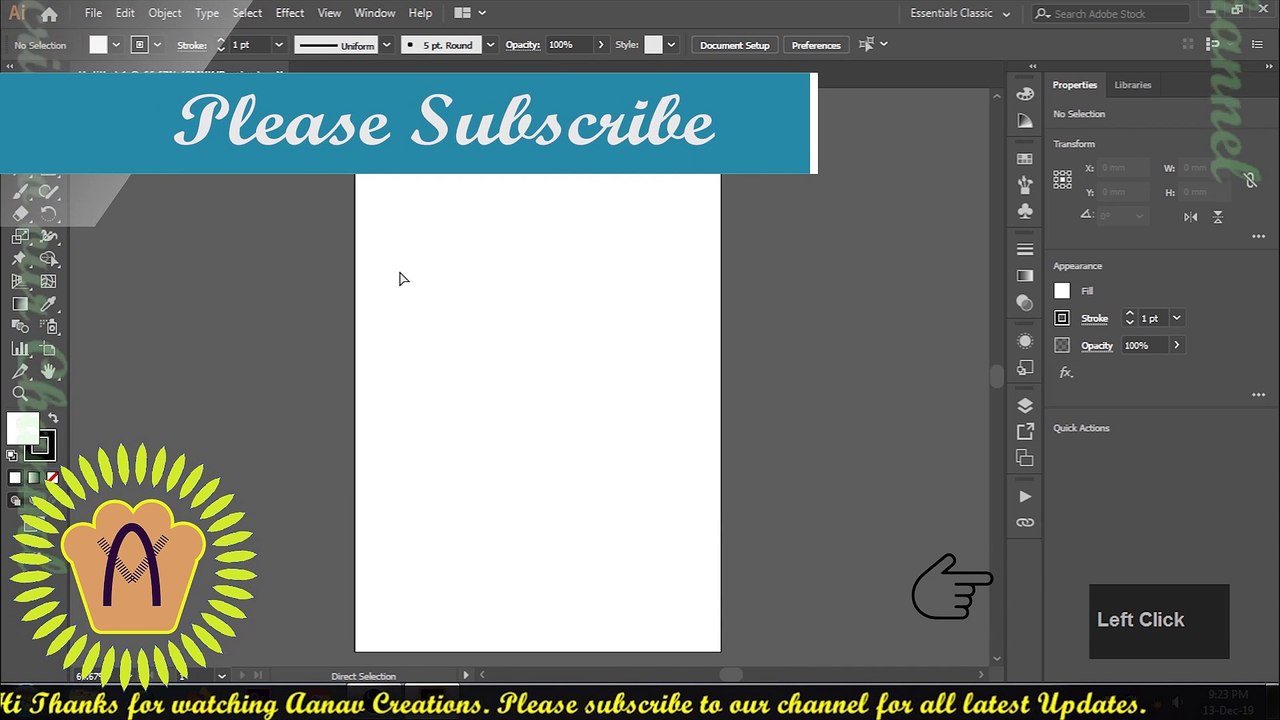Open stroke color dropdown in control bar
Viewport: 1280px width, 720px height.
click(157, 45)
